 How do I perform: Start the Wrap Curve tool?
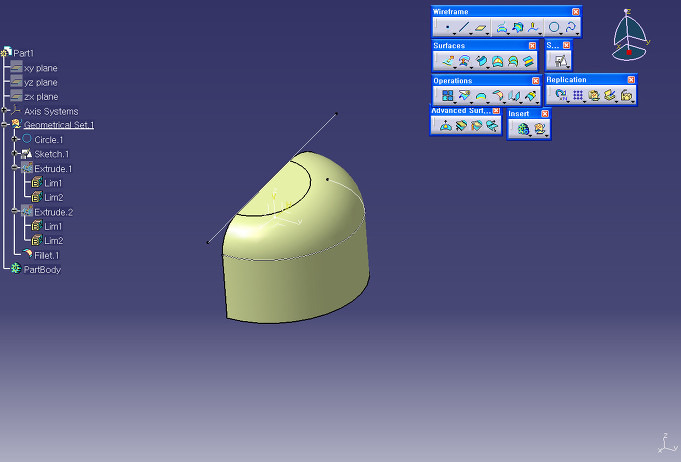(461, 126)
